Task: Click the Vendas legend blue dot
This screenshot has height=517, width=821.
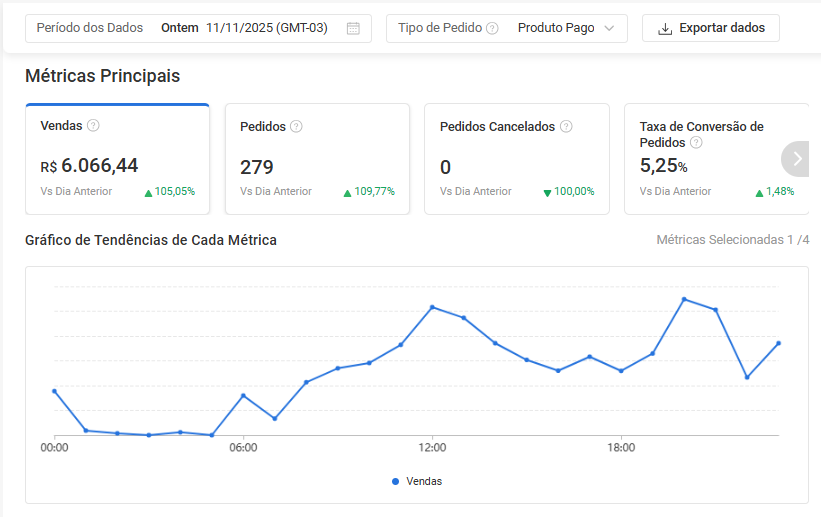Action: (x=396, y=481)
